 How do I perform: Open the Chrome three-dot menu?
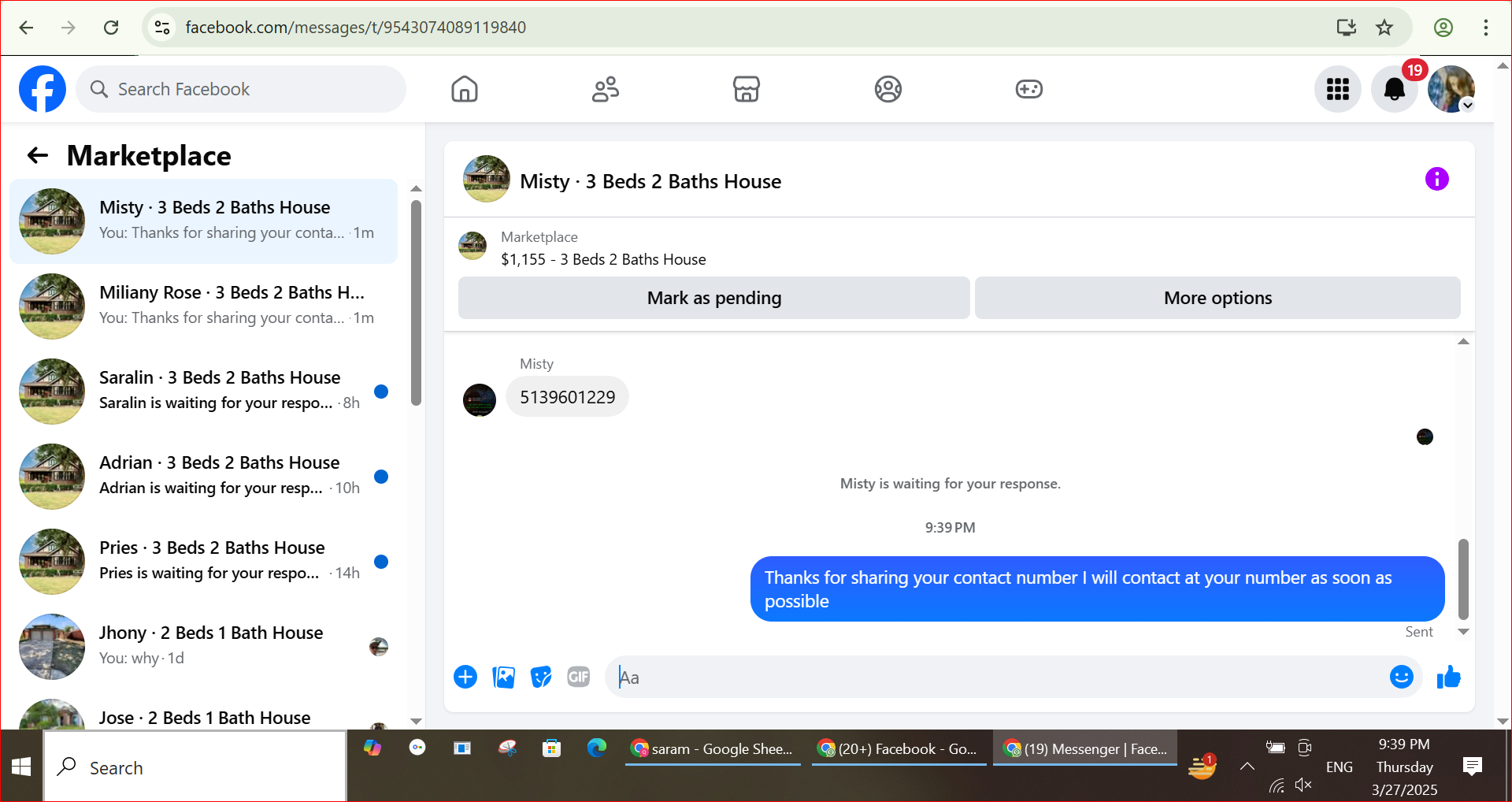point(1486,28)
